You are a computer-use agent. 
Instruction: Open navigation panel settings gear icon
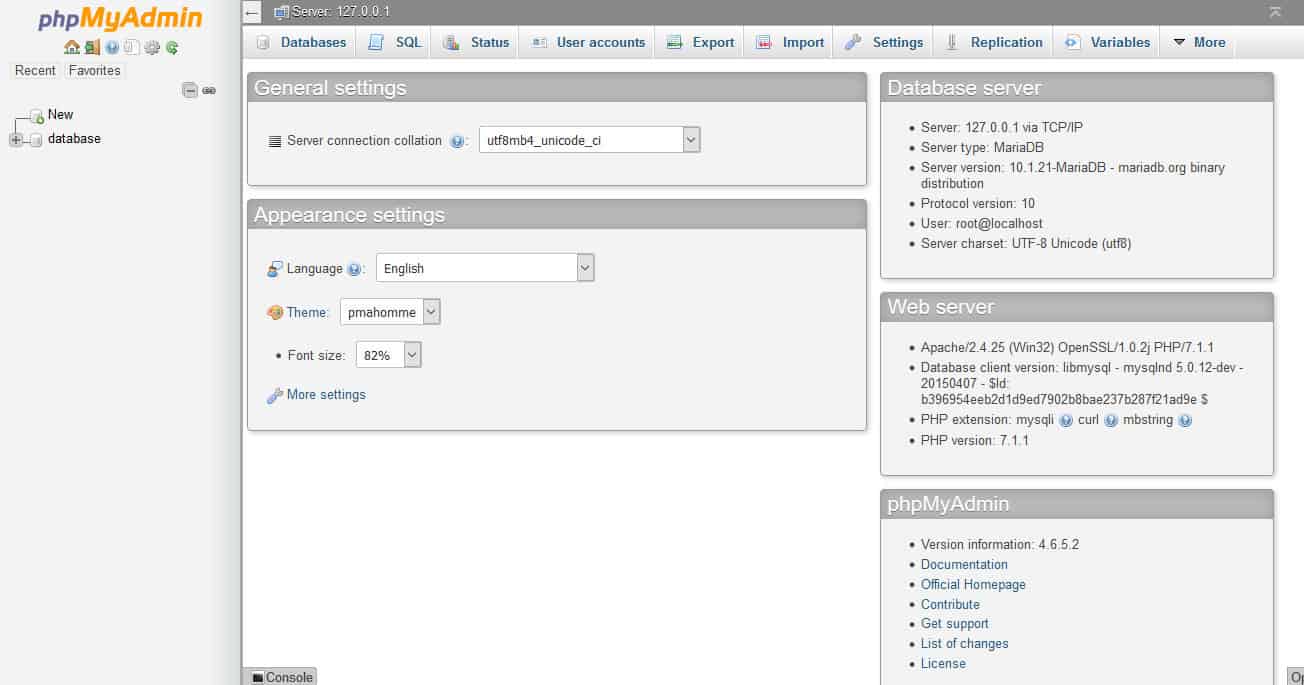tap(152, 47)
